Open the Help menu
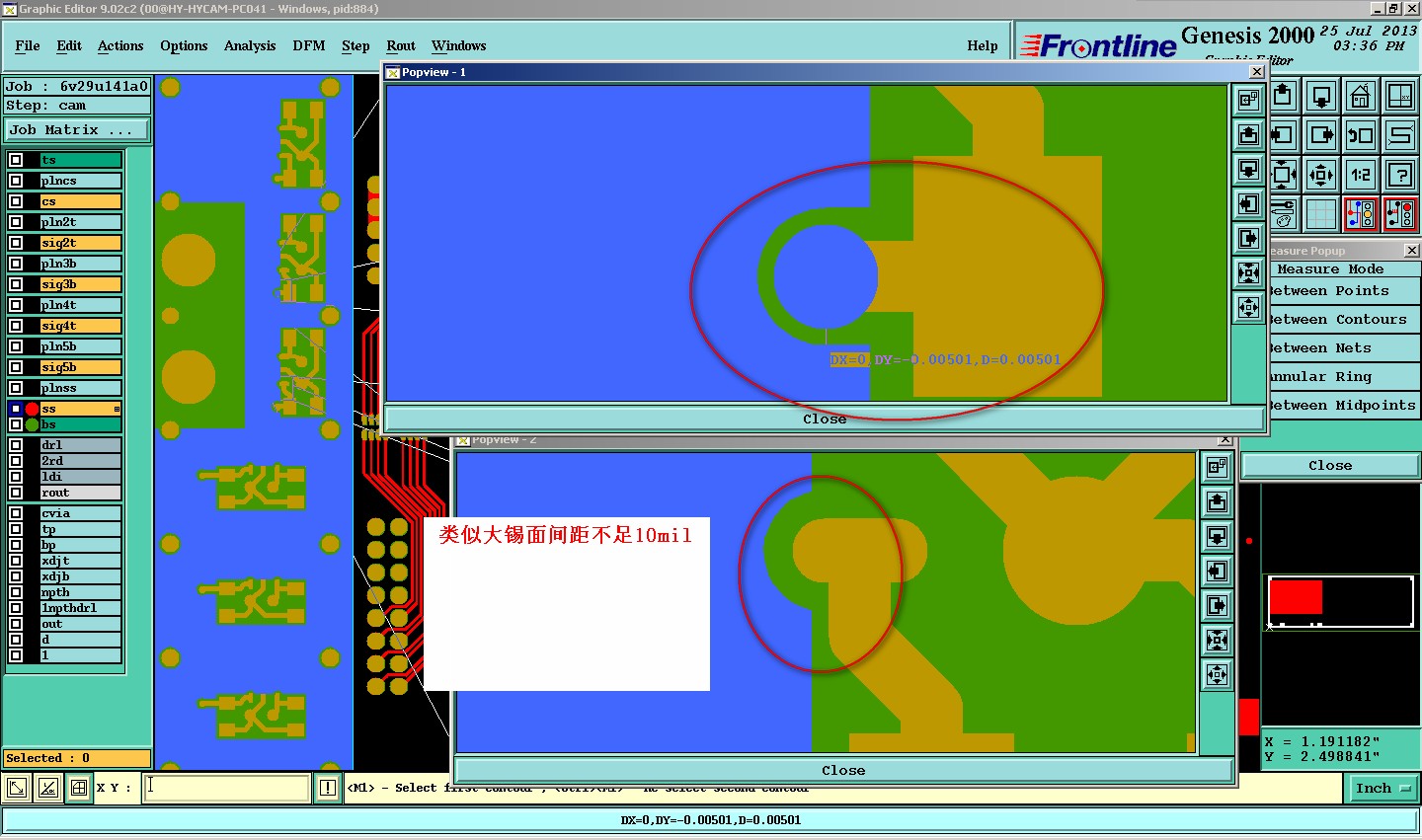Image resolution: width=1422 pixels, height=840 pixels. point(983,45)
